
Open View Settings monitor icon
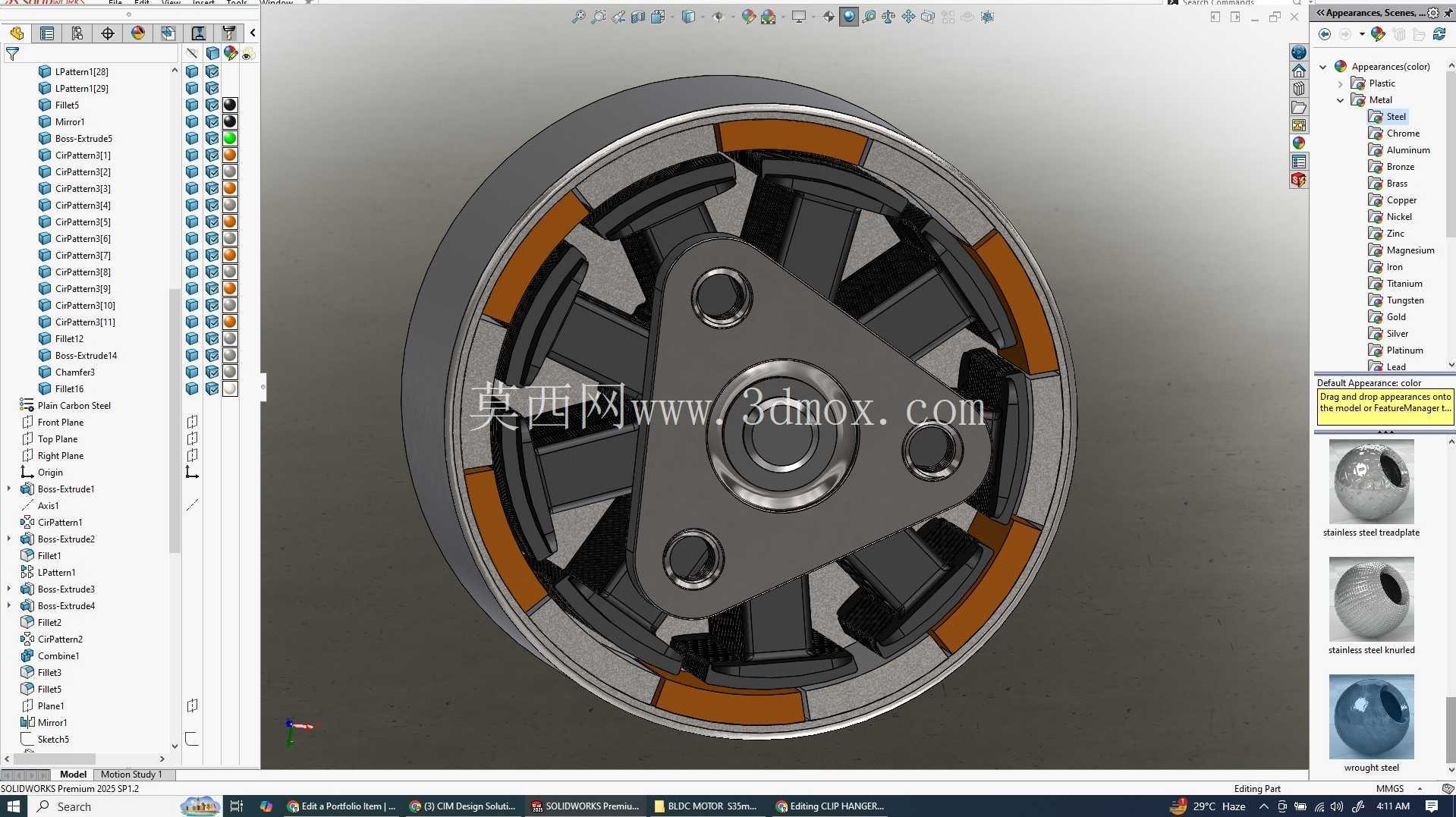(798, 17)
